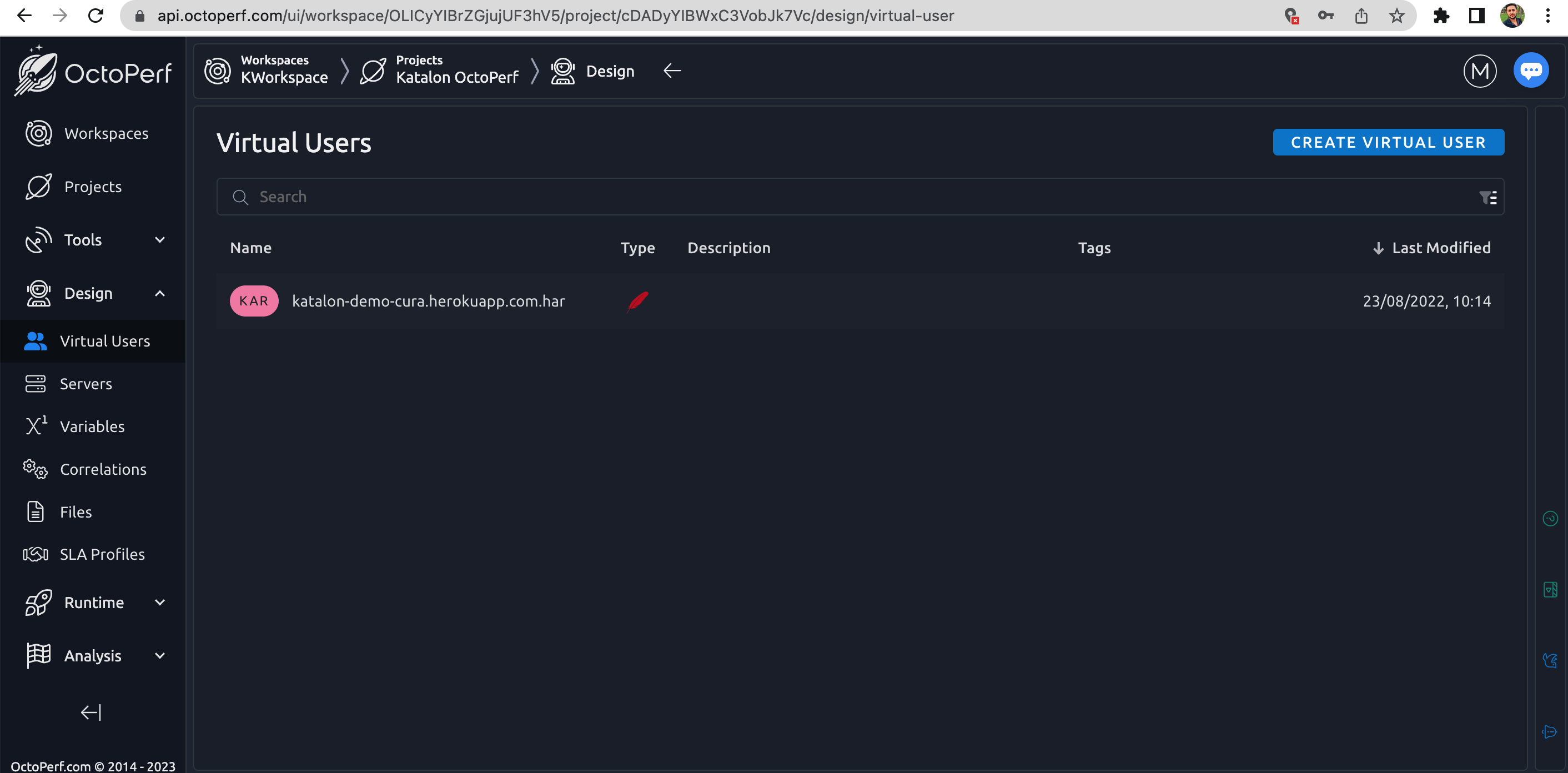Viewport: 1568px width, 773px height.
Task: Navigate to the Projects section
Action: point(93,186)
